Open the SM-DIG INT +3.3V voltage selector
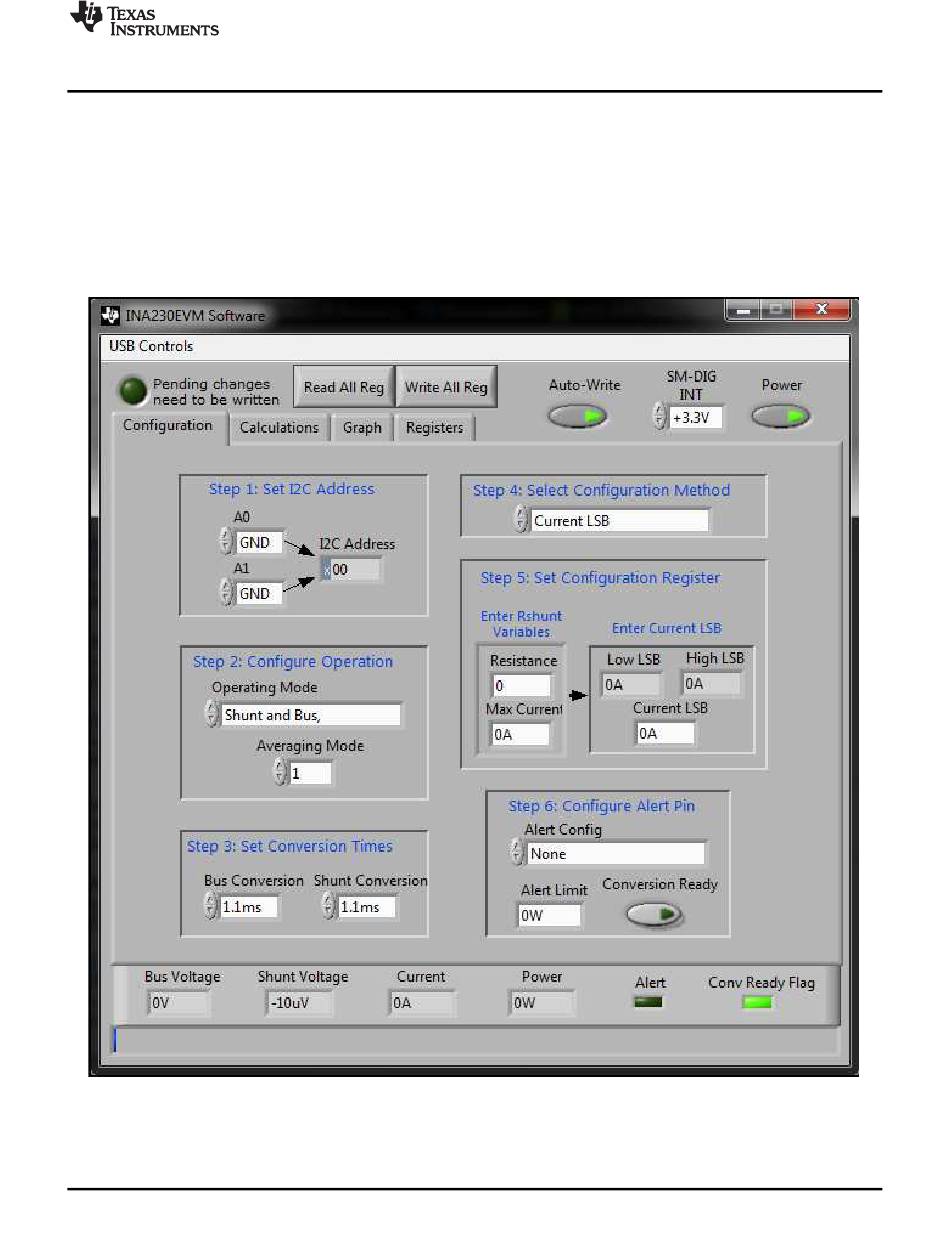Screen dimensions: 950x1241 pos(696,417)
